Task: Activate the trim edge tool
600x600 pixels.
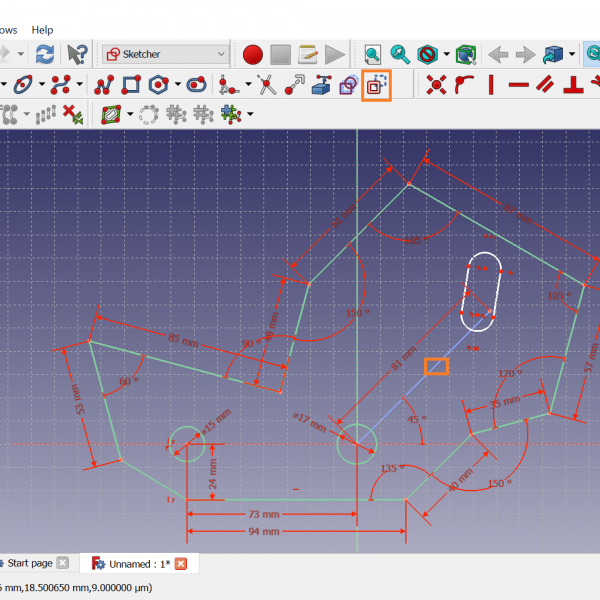Action: pyautogui.click(x=266, y=85)
